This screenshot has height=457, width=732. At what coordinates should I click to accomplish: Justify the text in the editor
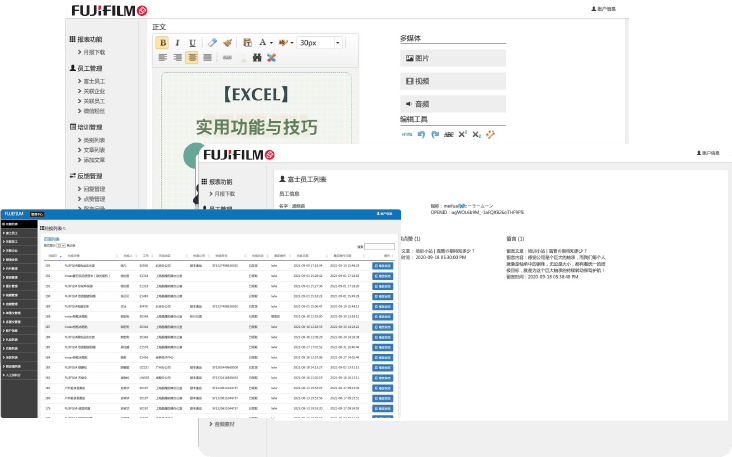(x=206, y=58)
